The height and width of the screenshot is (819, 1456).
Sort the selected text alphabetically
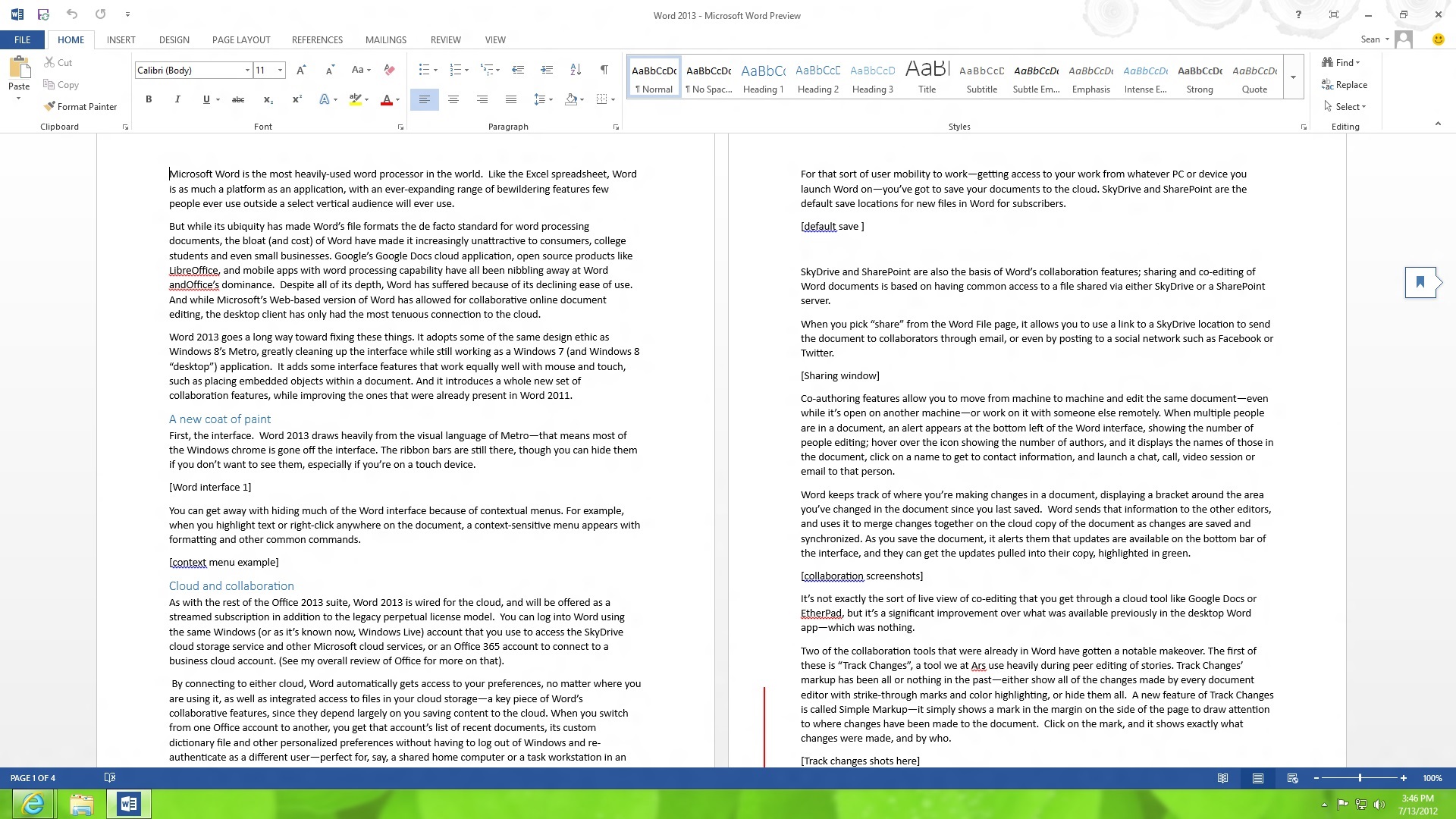576,70
